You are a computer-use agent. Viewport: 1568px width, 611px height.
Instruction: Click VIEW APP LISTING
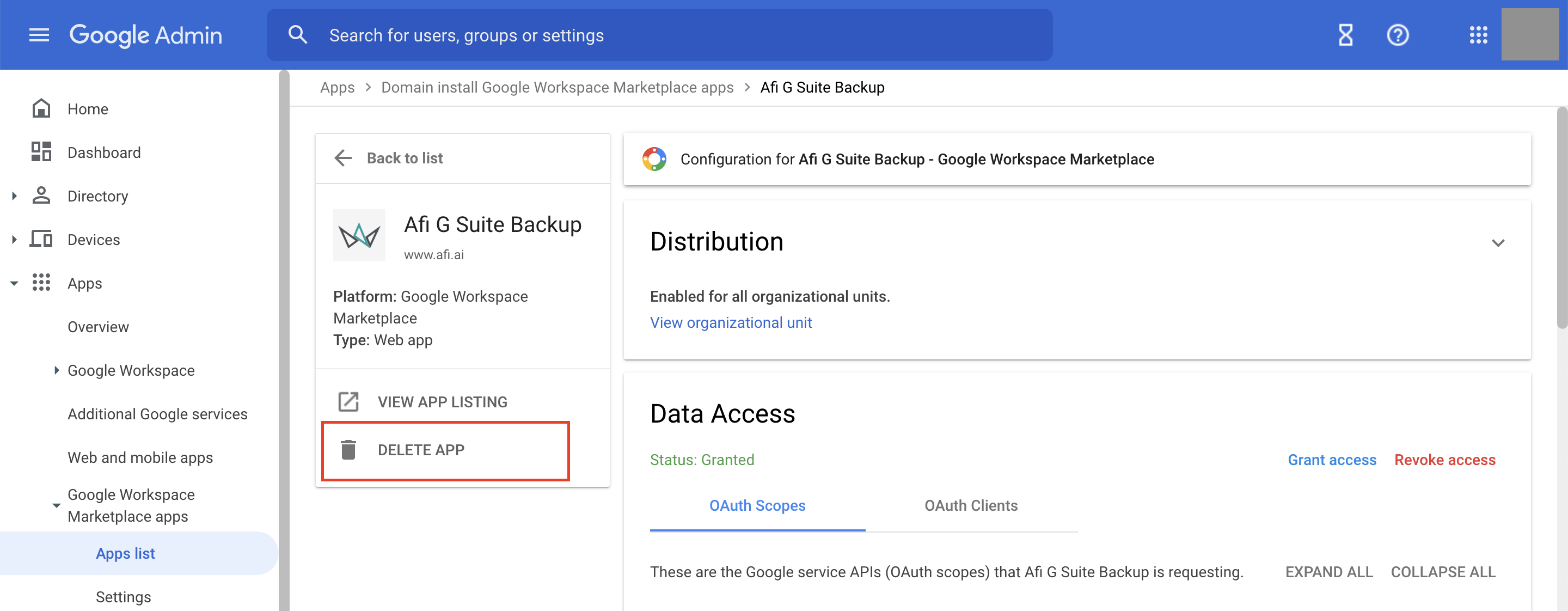[x=442, y=402]
